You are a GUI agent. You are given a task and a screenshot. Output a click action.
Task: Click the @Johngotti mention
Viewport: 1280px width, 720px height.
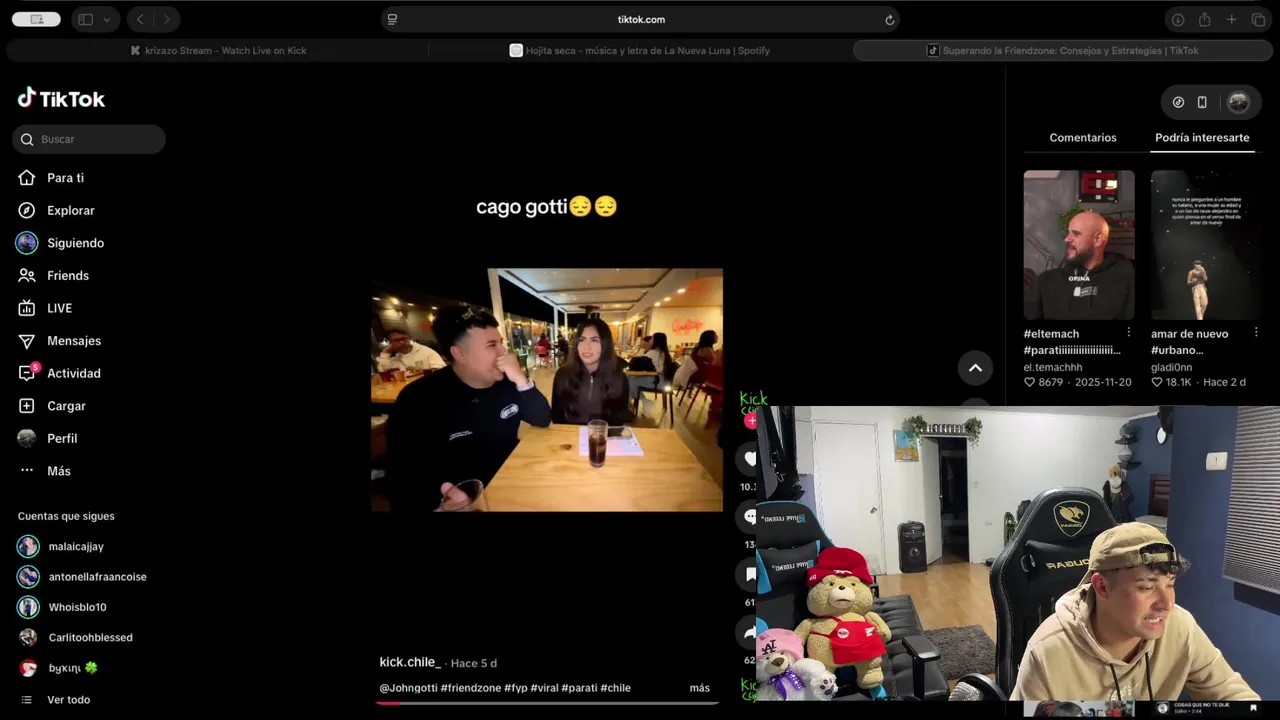408,688
